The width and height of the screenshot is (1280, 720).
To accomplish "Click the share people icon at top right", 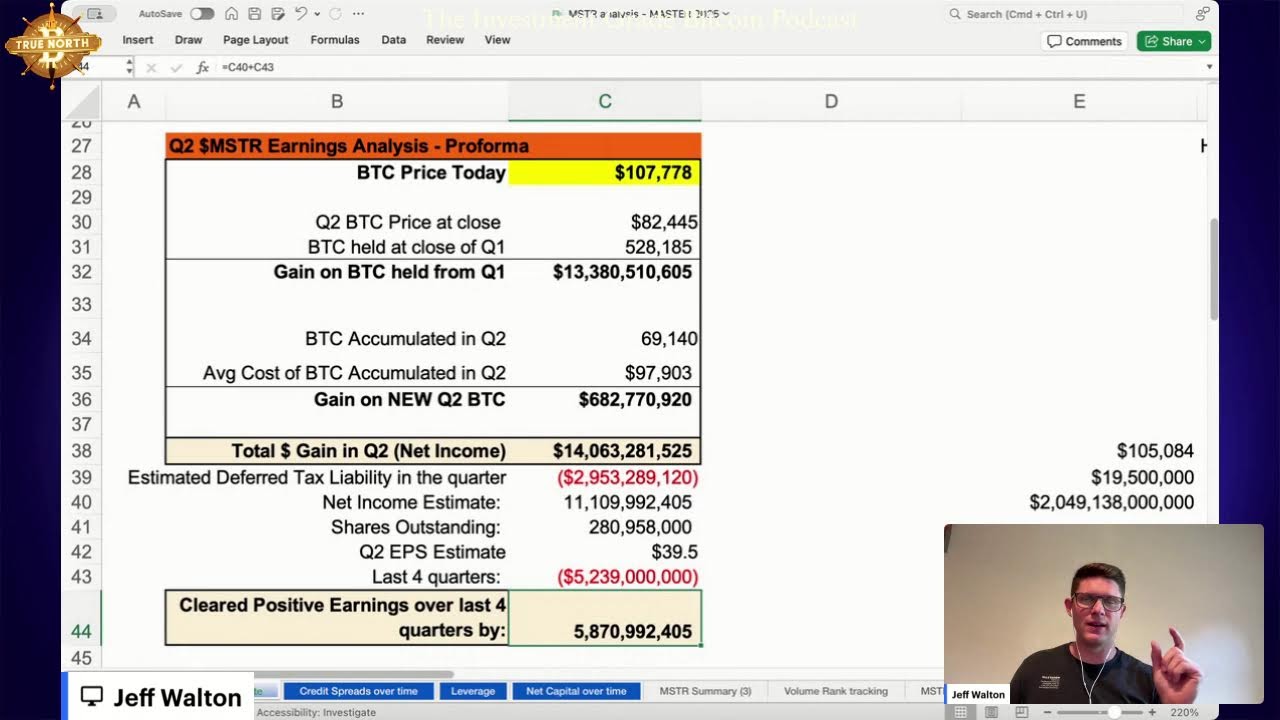I will [x=1203, y=14].
